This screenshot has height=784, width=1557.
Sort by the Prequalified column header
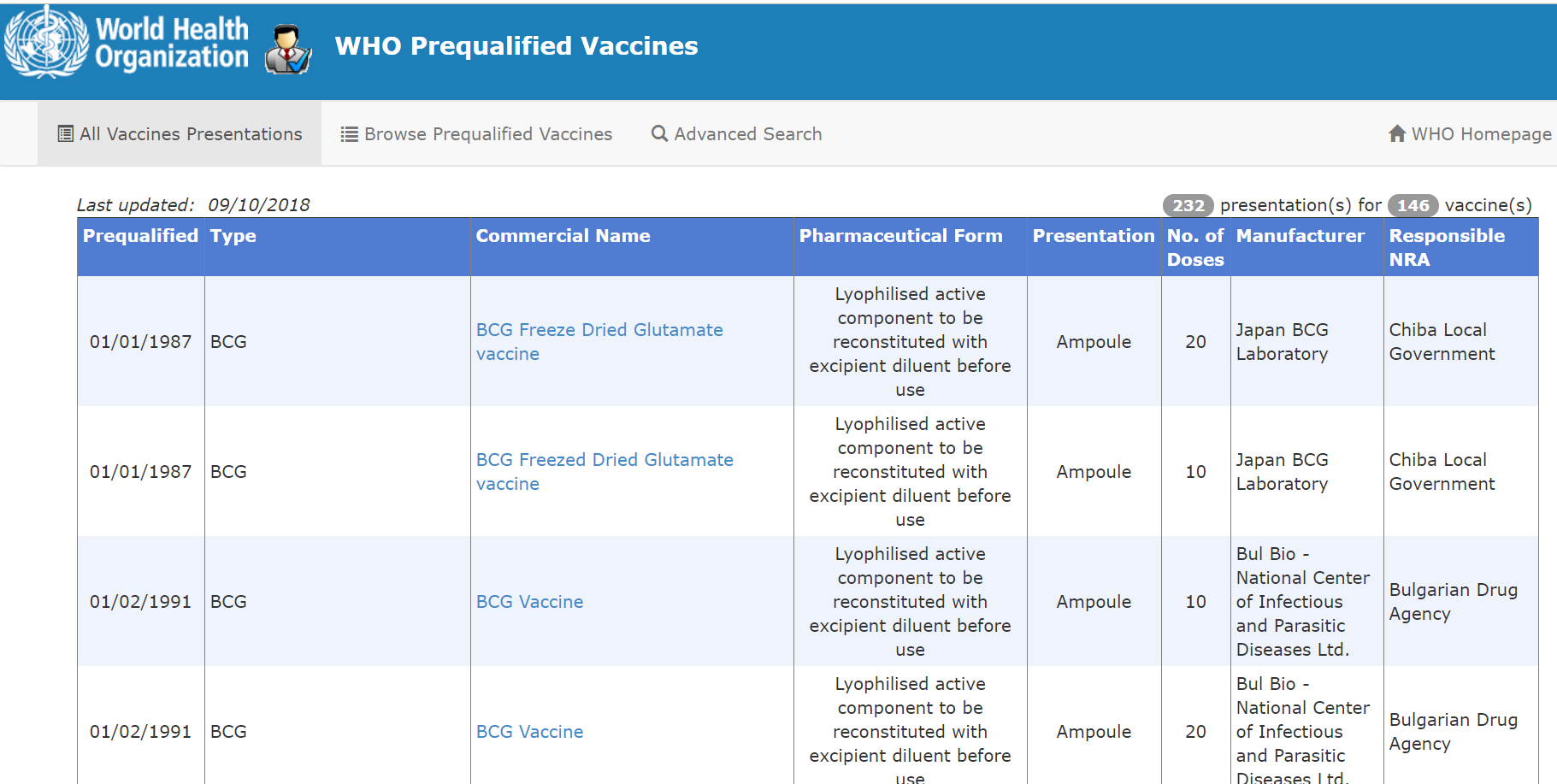tap(139, 235)
